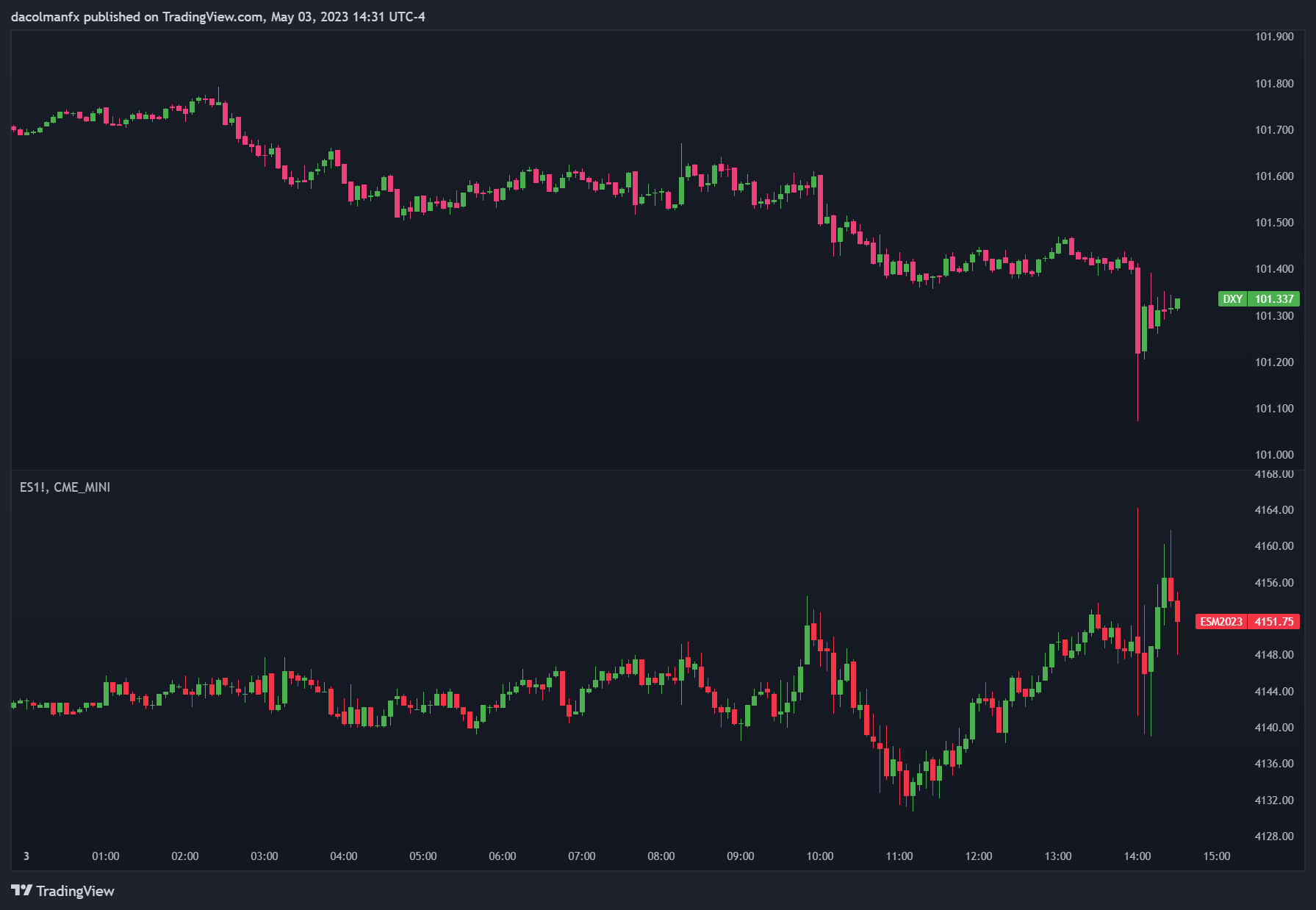This screenshot has width=1316, height=910.
Task: Click the 101.900 price scale value
Action: (1274, 37)
